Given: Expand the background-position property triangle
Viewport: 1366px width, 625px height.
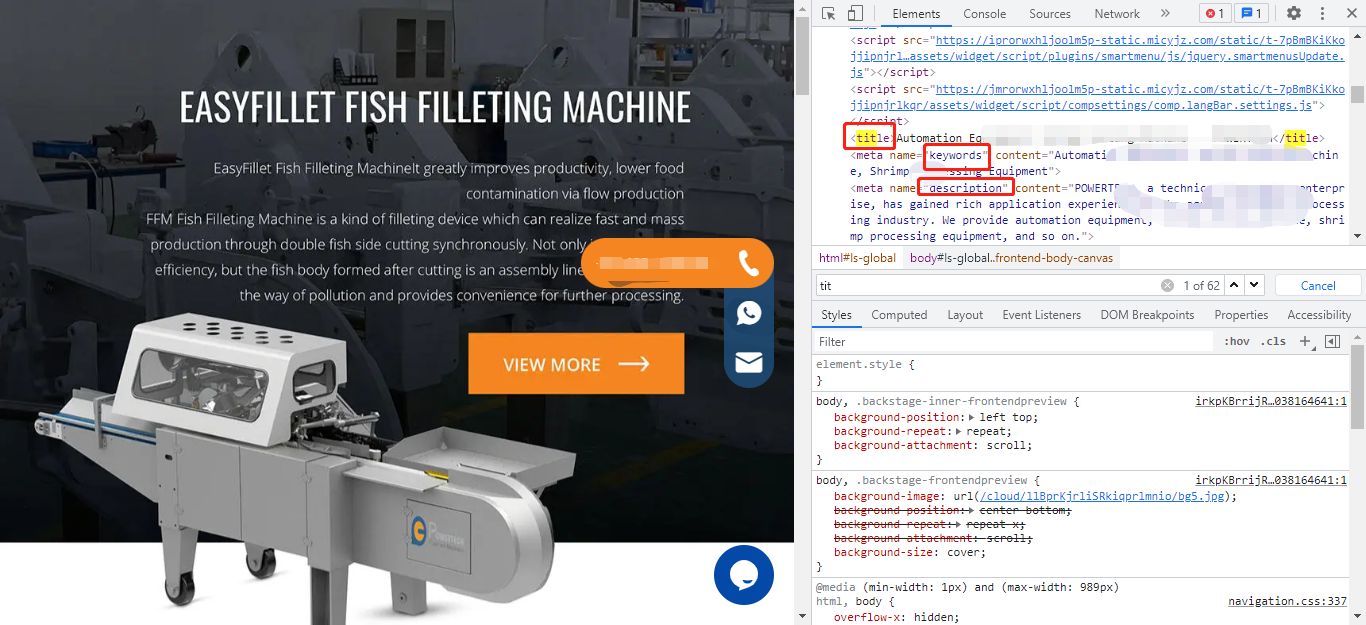Looking at the screenshot, I should pos(973,417).
